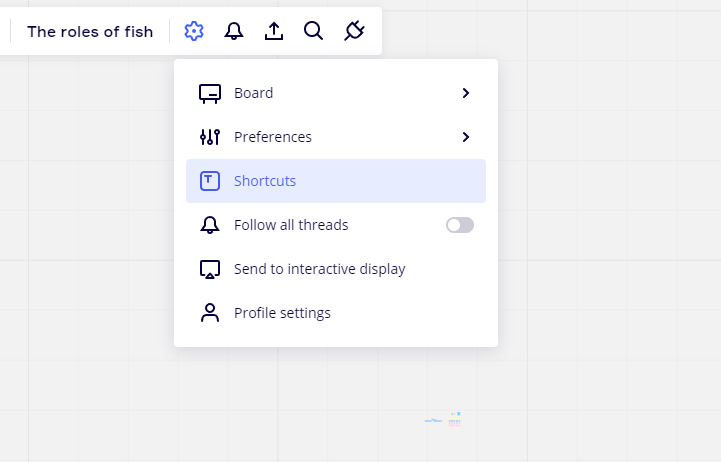Image resolution: width=721 pixels, height=462 pixels.
Task: Click the screen icon beside Send to interactive display
Action: coord(210,269)
